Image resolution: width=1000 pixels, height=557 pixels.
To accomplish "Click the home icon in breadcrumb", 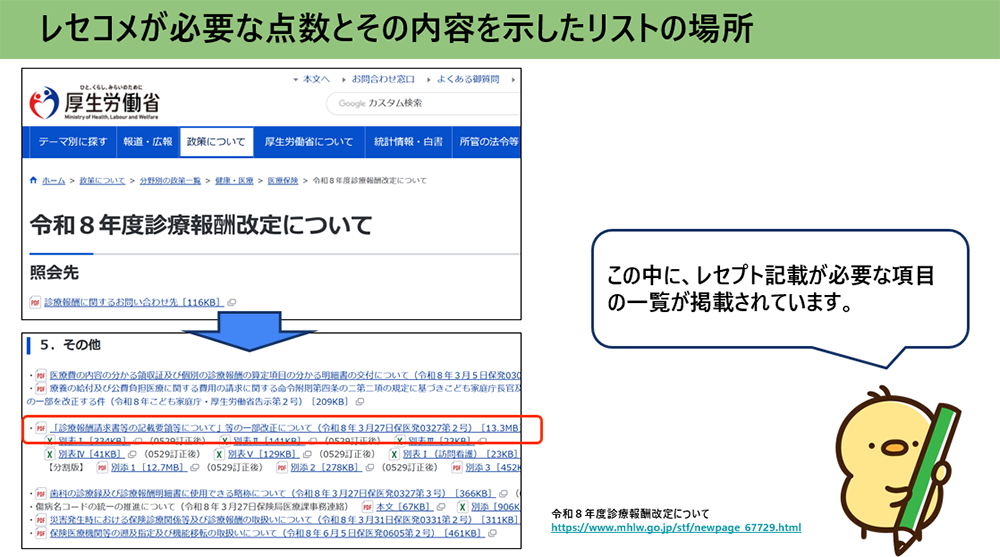I will tap(33, 181).
